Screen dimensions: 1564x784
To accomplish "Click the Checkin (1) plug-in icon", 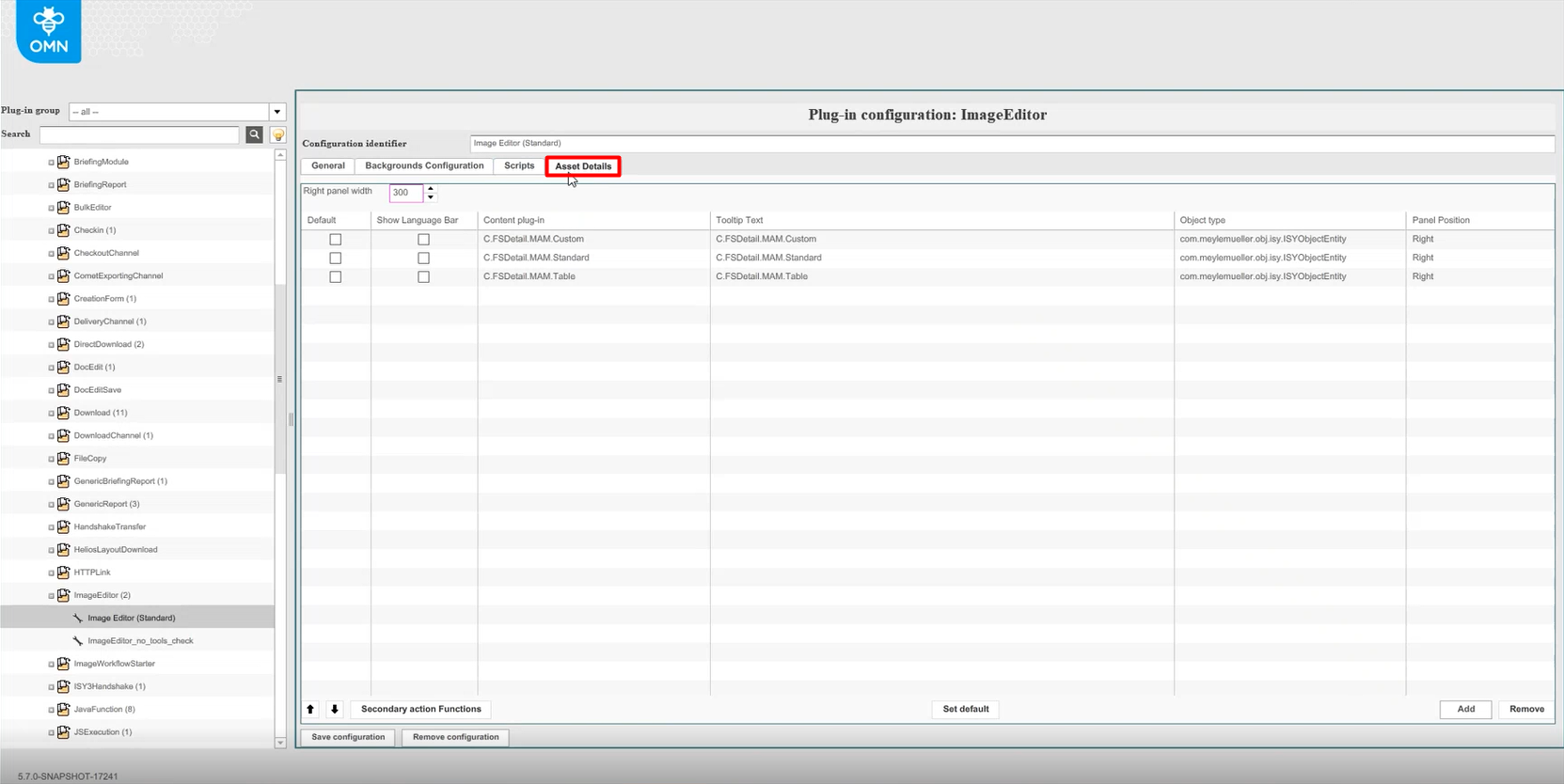I will coord(64,230).
